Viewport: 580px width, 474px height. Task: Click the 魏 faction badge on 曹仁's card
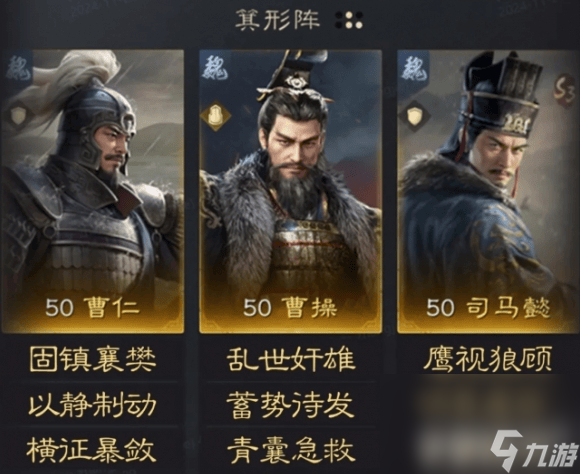18,68
